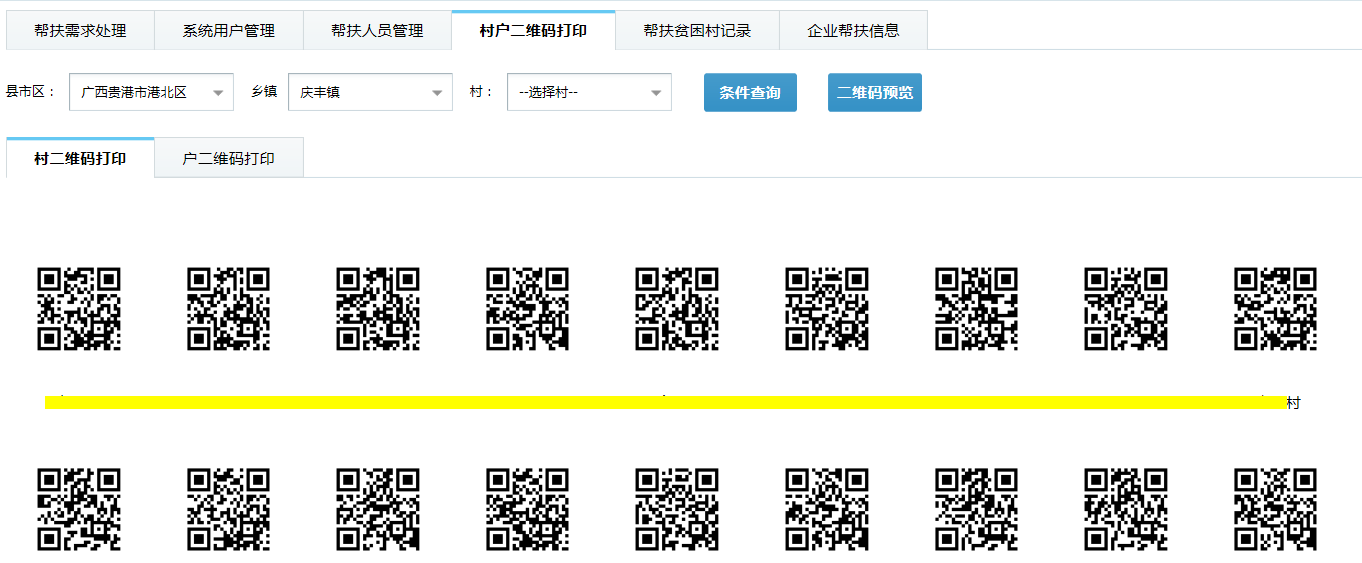Viewport: 1362px width, 563px height.
Task: Expand the 县市区 dropdown showing 广西贵港市港北区
Action: 151,92
